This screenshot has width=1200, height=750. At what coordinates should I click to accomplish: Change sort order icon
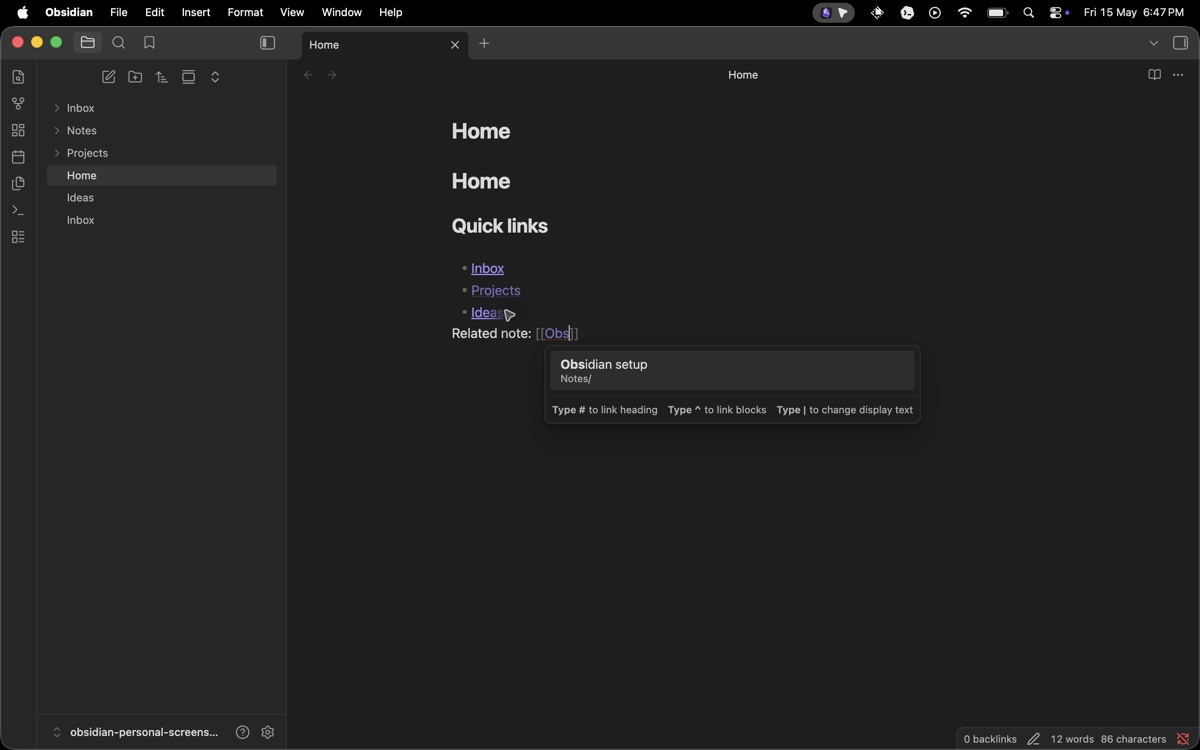162,77
